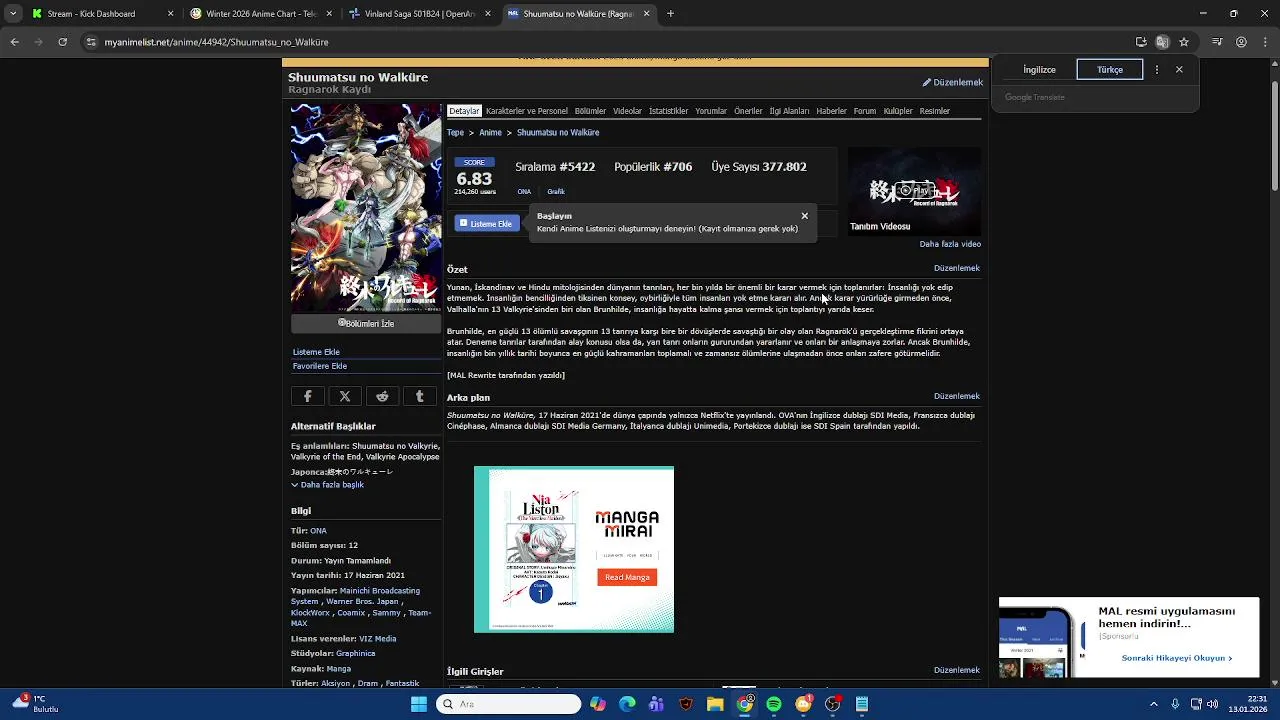
Task: Share via the X (Twitter) icon
Action: point(345,397)
